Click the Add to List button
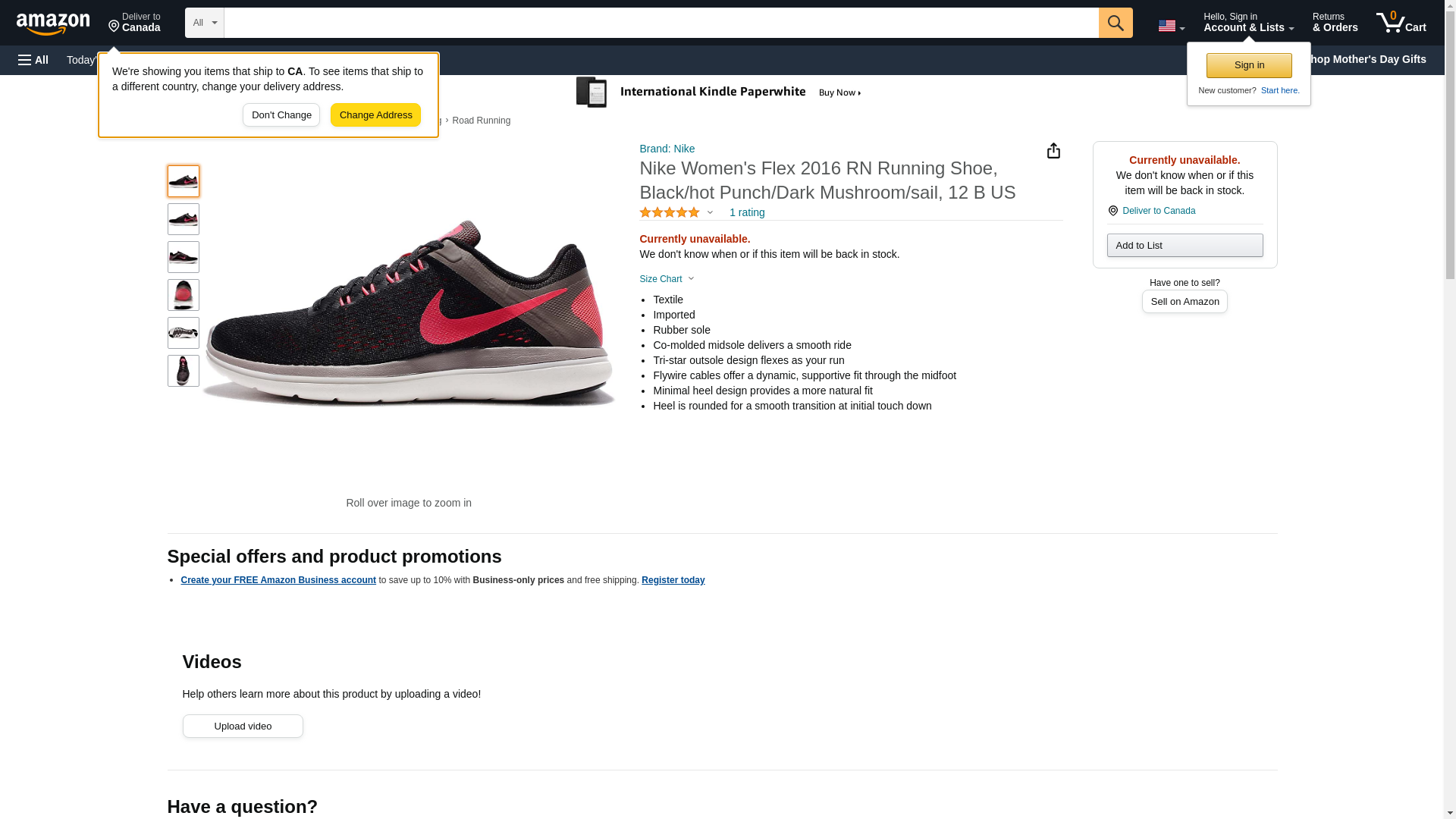Image resolution: width=1456 pixels, height=819 pixels. [1185, 246]
